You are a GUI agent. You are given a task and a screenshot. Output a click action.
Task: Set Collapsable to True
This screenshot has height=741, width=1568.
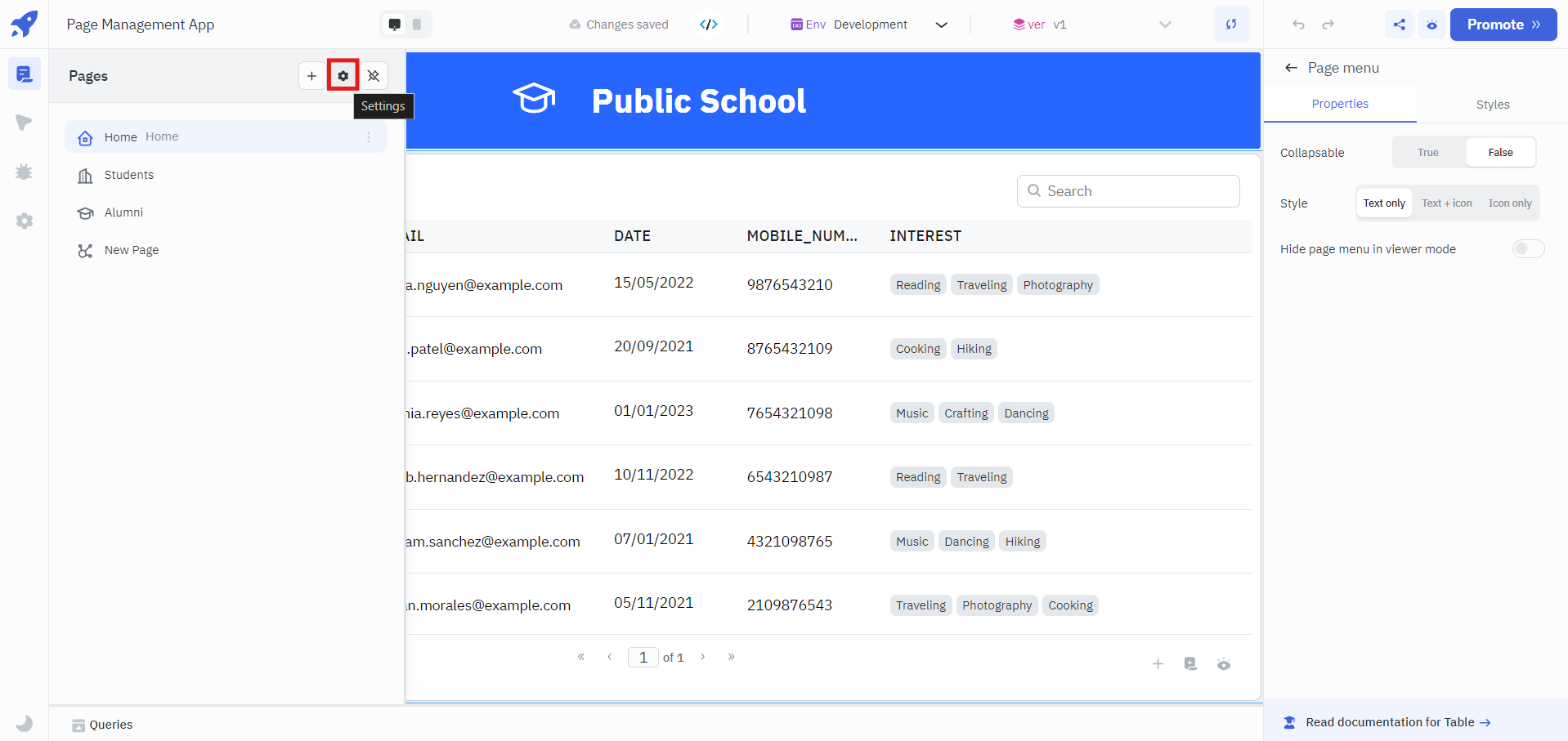click(x=1428, y=153)
